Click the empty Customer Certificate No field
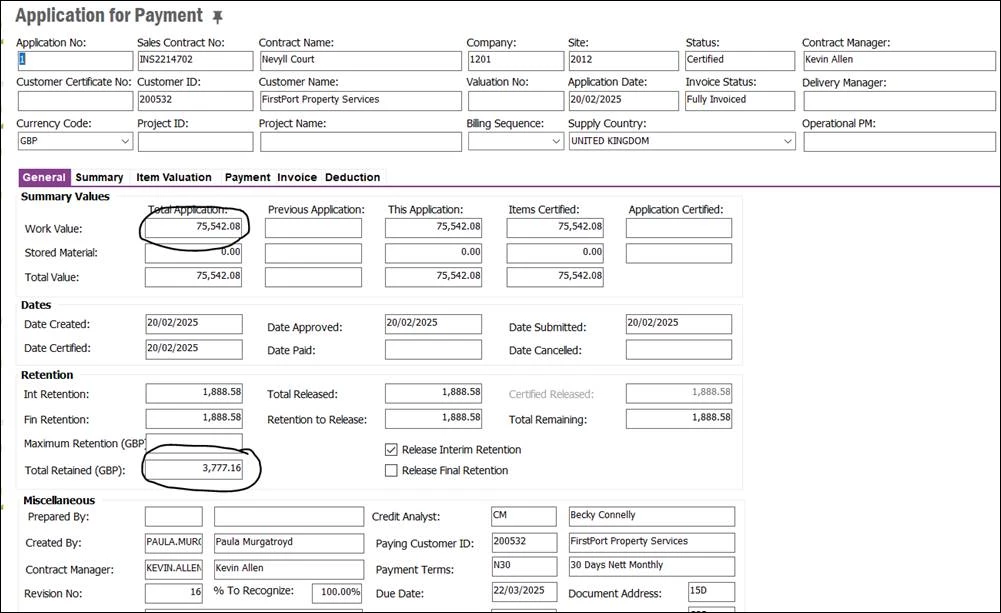Screen dimensions: 1001x613 [x=75, y=101]
